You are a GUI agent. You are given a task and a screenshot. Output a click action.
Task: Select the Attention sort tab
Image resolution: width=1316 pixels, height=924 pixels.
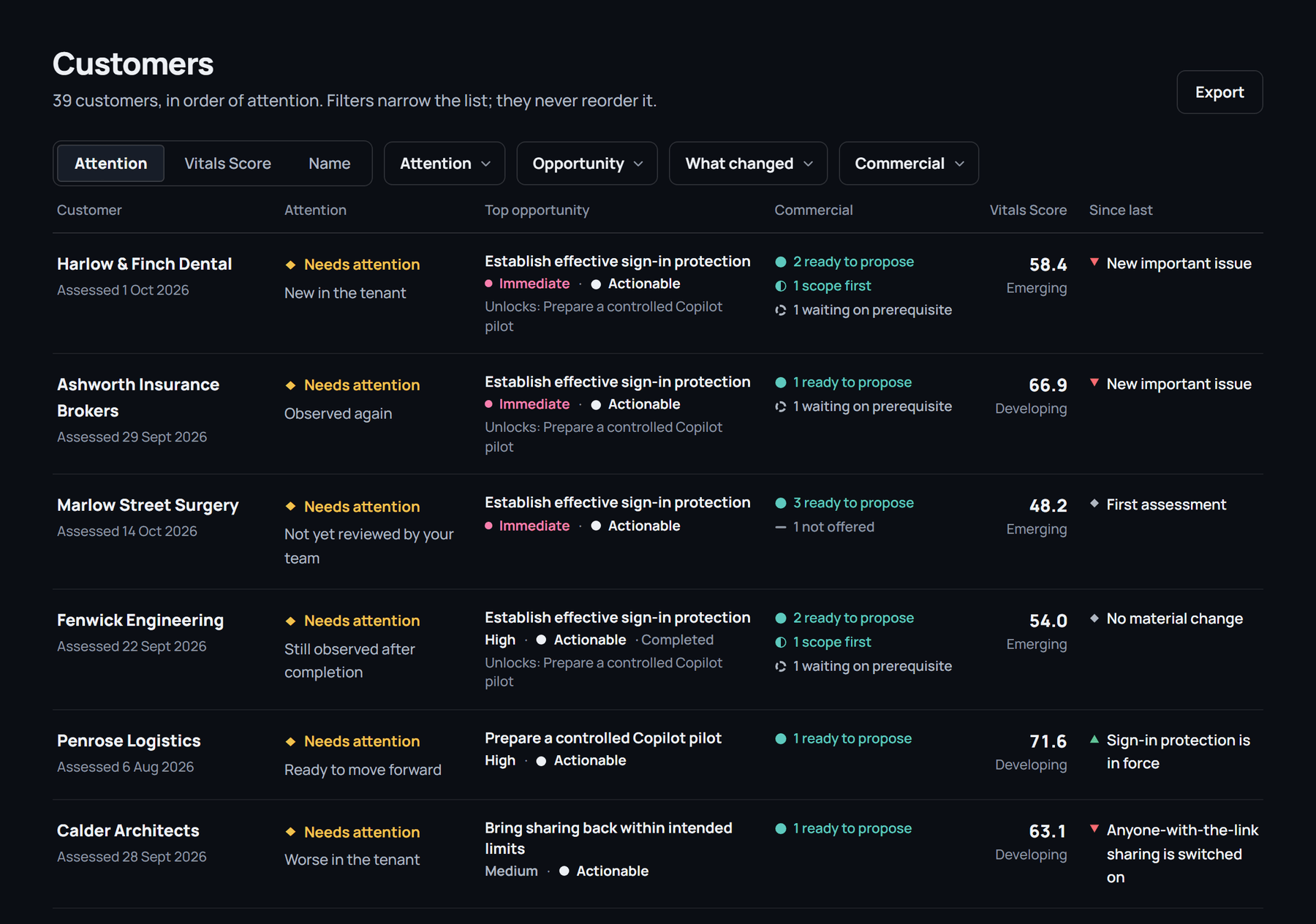point(110,163)
